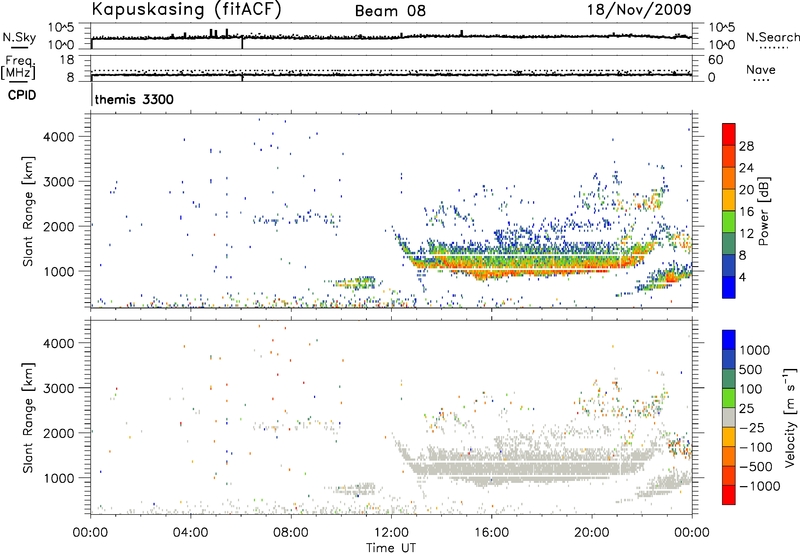This screenshot has width=800, height=554.
Task: Click the dotted line sample under "N.Search"
Action: coord(774,47)
